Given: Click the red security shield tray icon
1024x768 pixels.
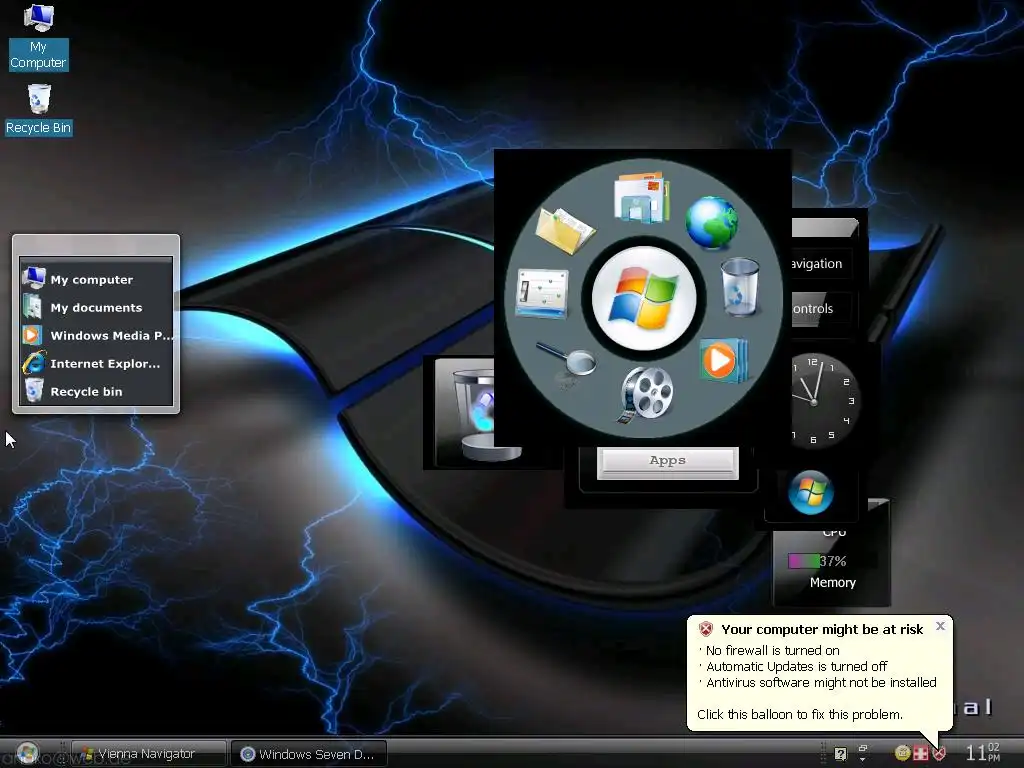Looking at the screenshot, I should click(939, 754).
